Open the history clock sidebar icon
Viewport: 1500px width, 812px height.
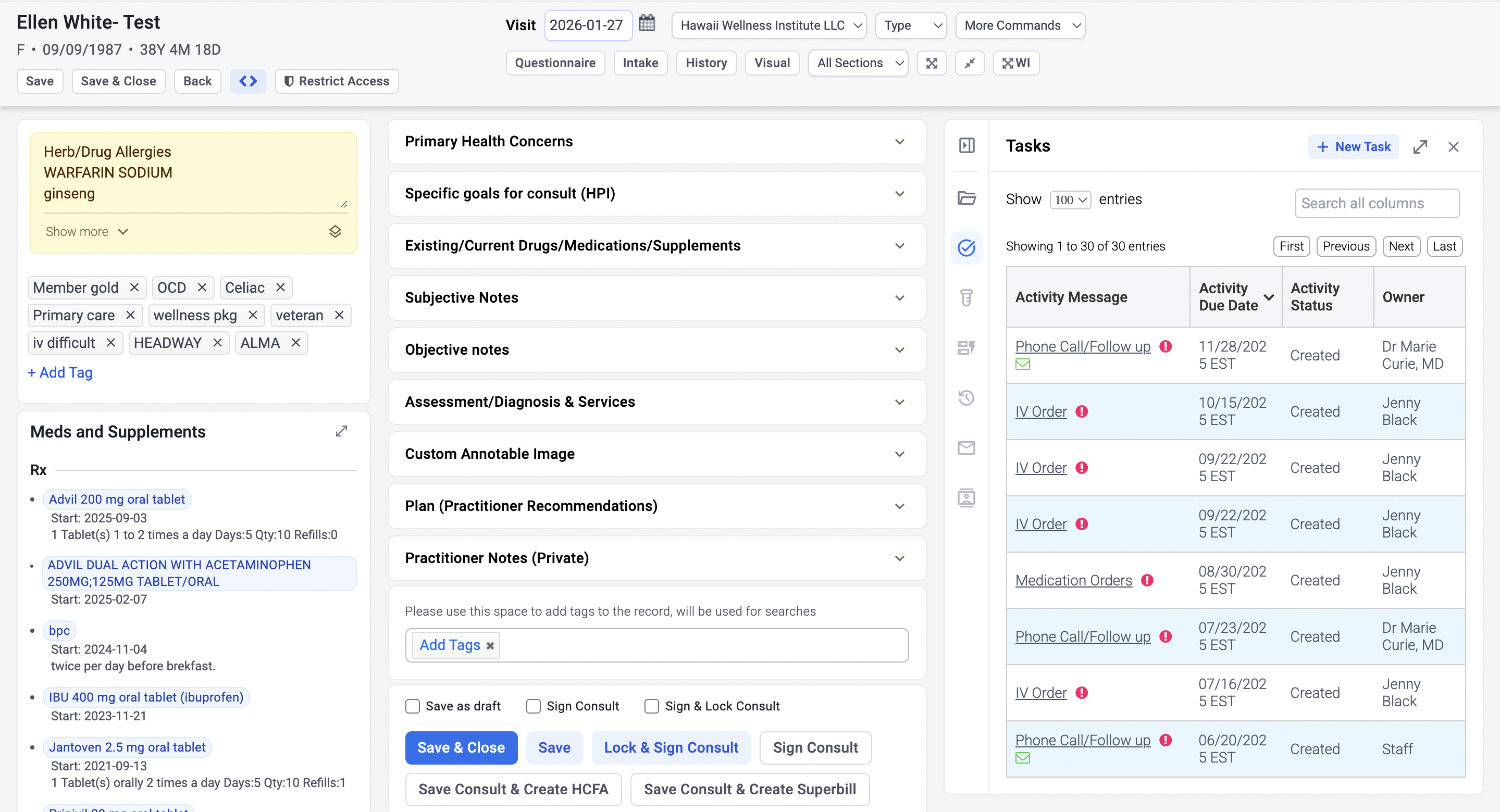point(966,398)
